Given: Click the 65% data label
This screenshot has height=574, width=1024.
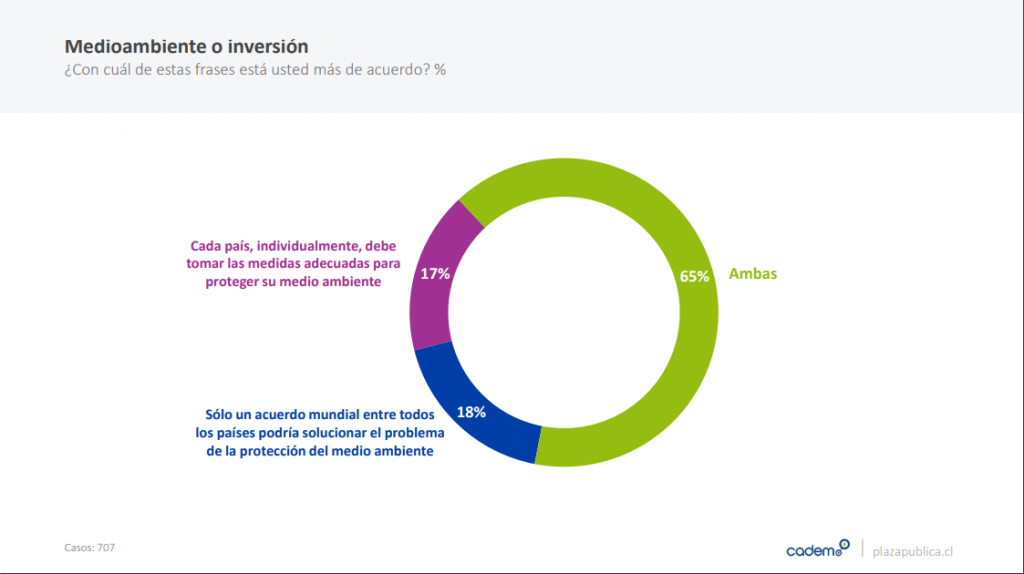Looking at the screenshot, I should coord(694,276).
